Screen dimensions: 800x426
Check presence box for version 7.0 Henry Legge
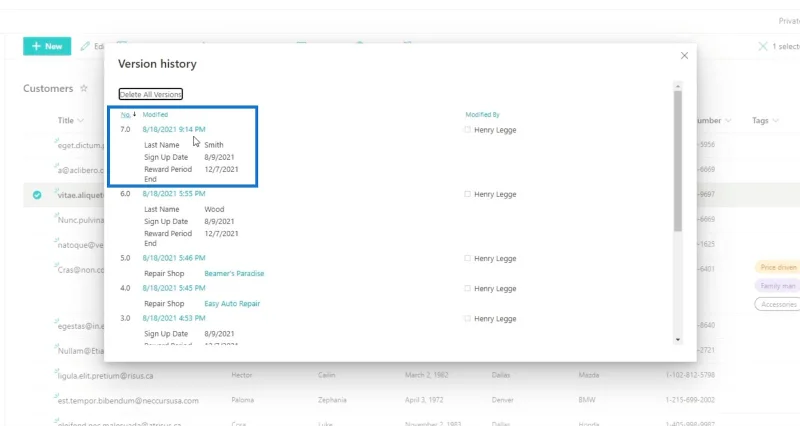coord(467,130)
